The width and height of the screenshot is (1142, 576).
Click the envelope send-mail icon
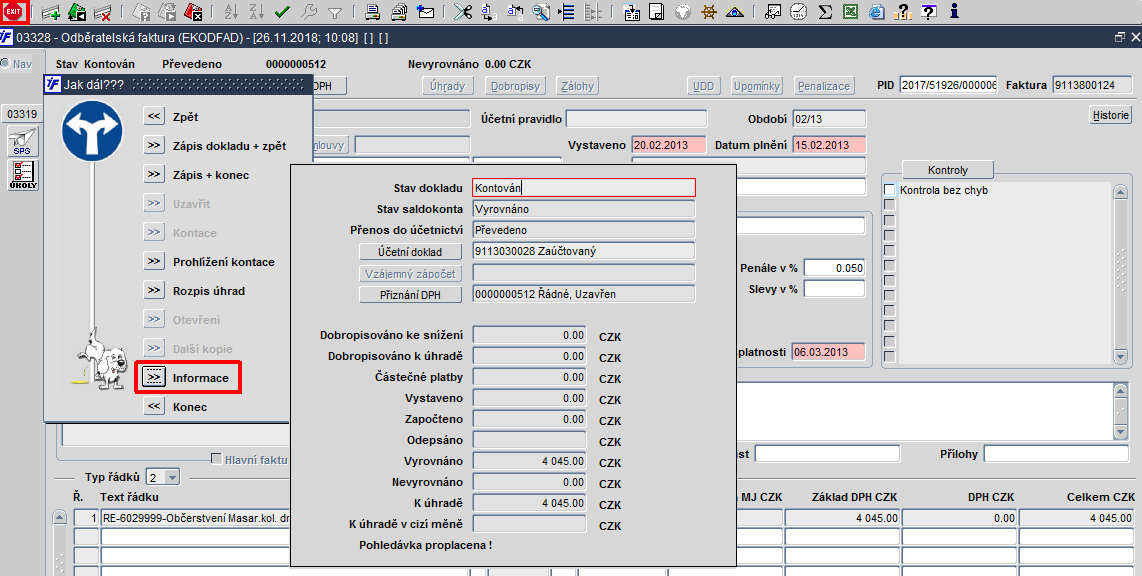[x=425, y=12]
